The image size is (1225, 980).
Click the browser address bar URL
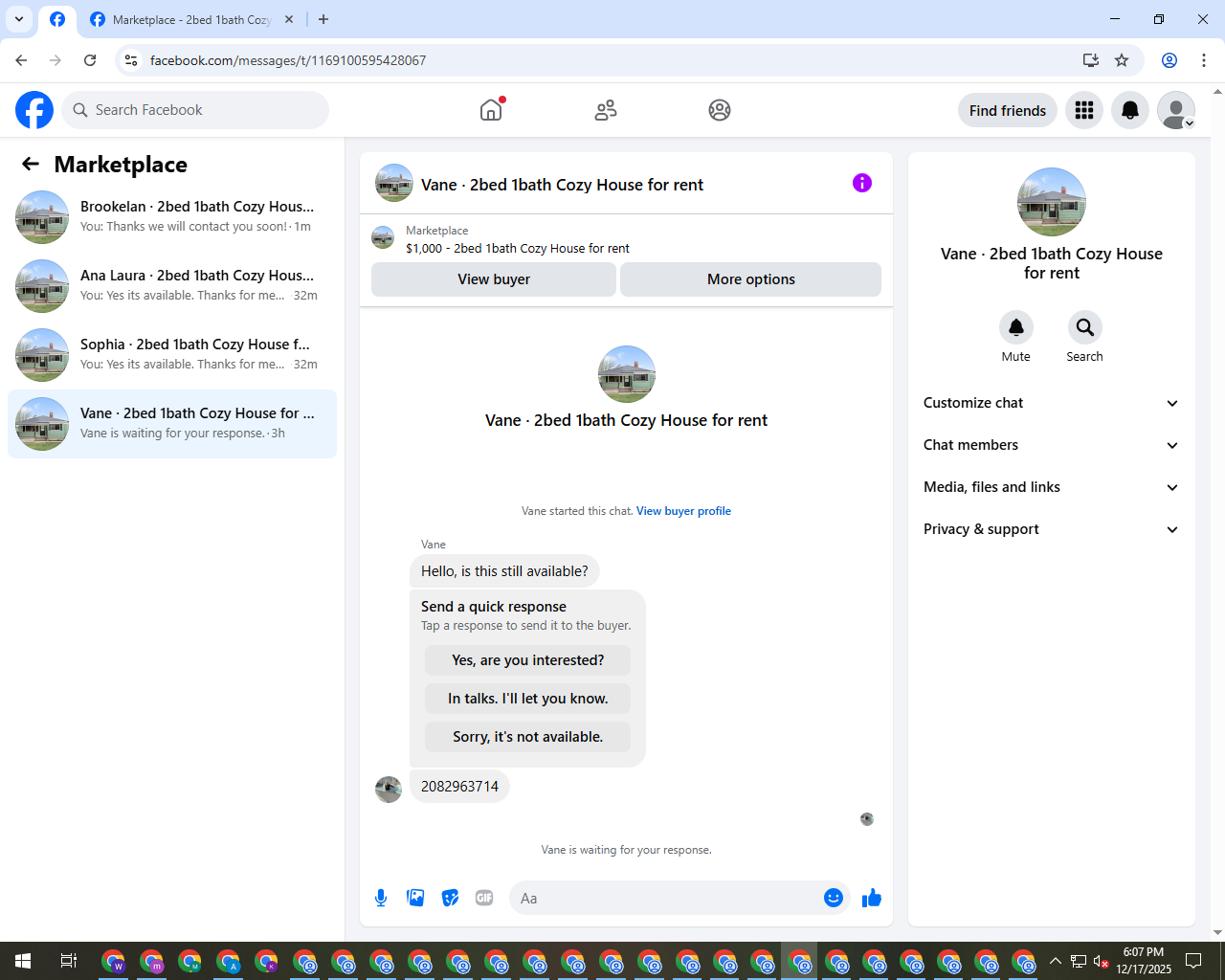click(x=288, y=60)
